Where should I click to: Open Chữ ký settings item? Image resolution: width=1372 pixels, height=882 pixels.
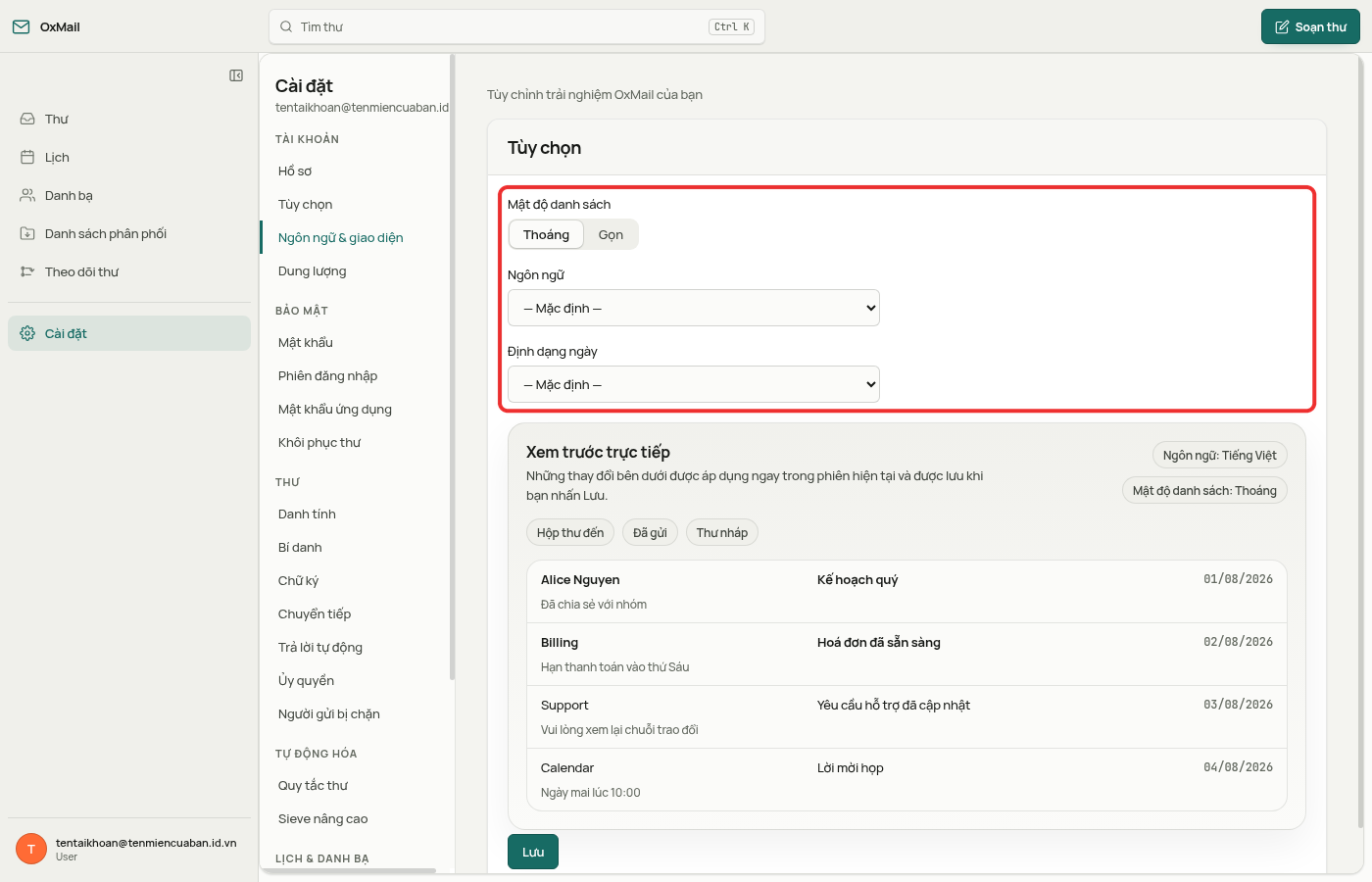(298, 580)
